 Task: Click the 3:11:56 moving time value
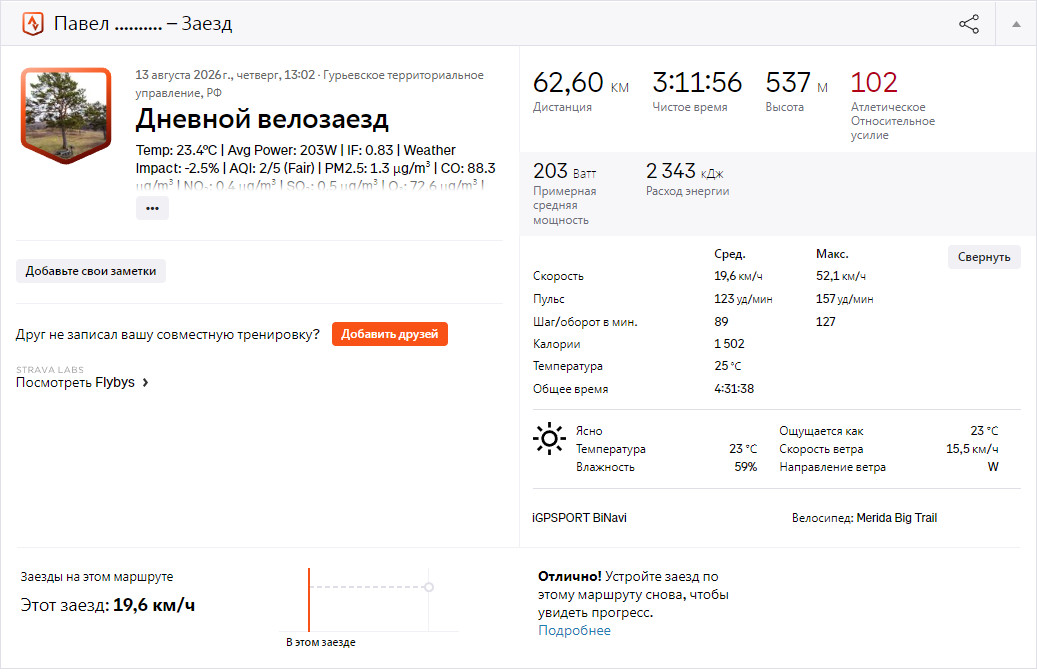pyautogui.click(x=697, y=83)
